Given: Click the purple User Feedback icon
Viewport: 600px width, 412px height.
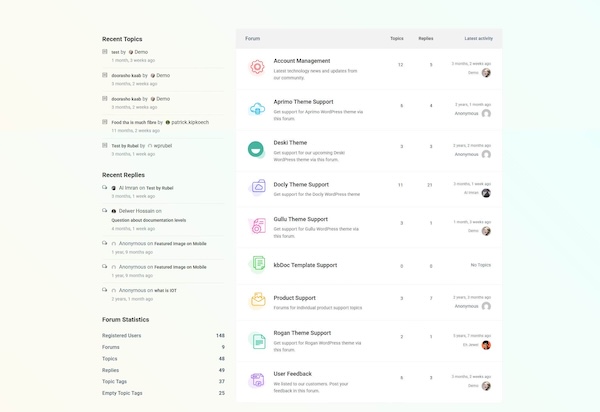Looking at the screenshot, I should click(x=257, y=380).
